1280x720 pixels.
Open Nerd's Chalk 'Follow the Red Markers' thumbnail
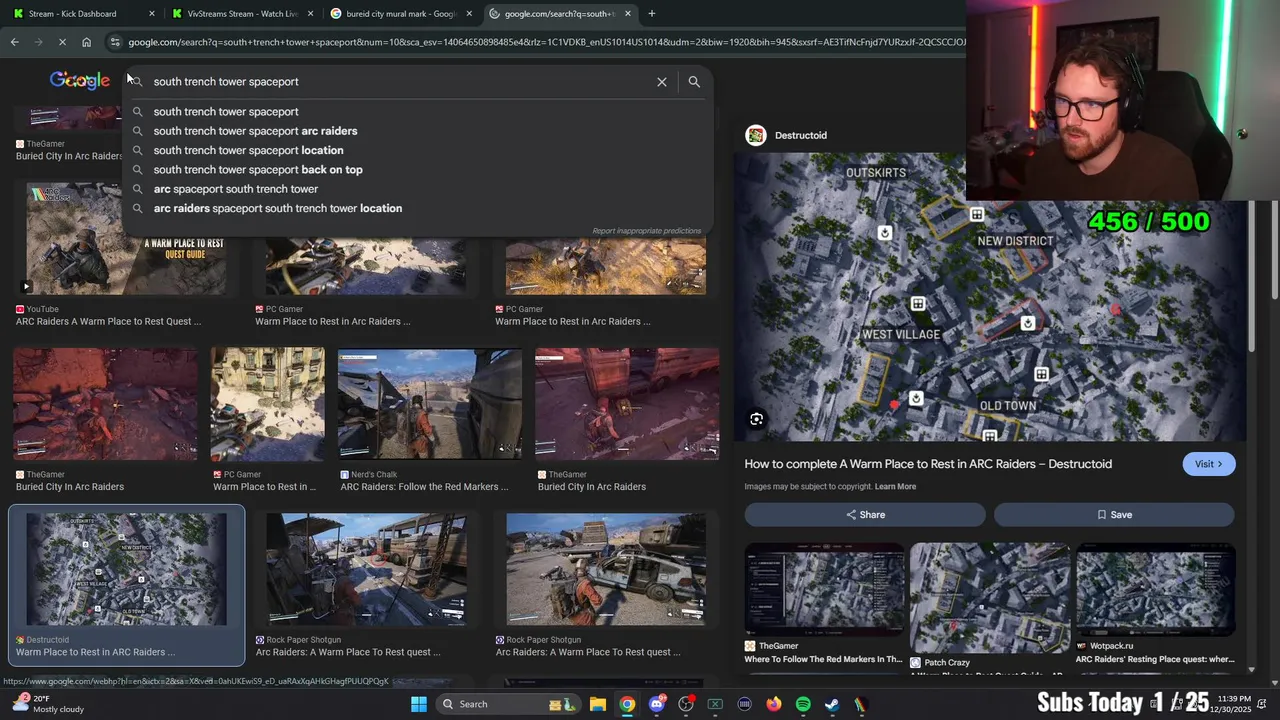coord(429,404)
